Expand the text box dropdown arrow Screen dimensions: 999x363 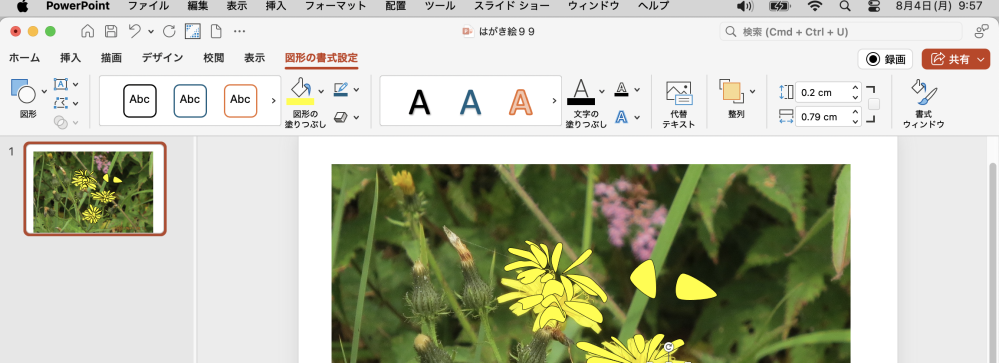[x=76, y=84]
